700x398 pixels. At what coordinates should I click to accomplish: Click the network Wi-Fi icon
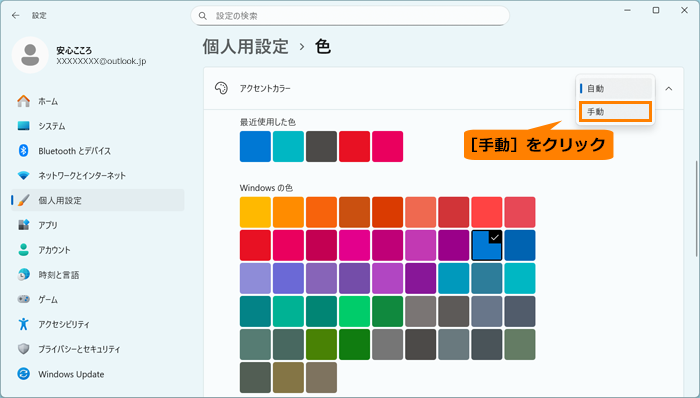coord(24,175)
